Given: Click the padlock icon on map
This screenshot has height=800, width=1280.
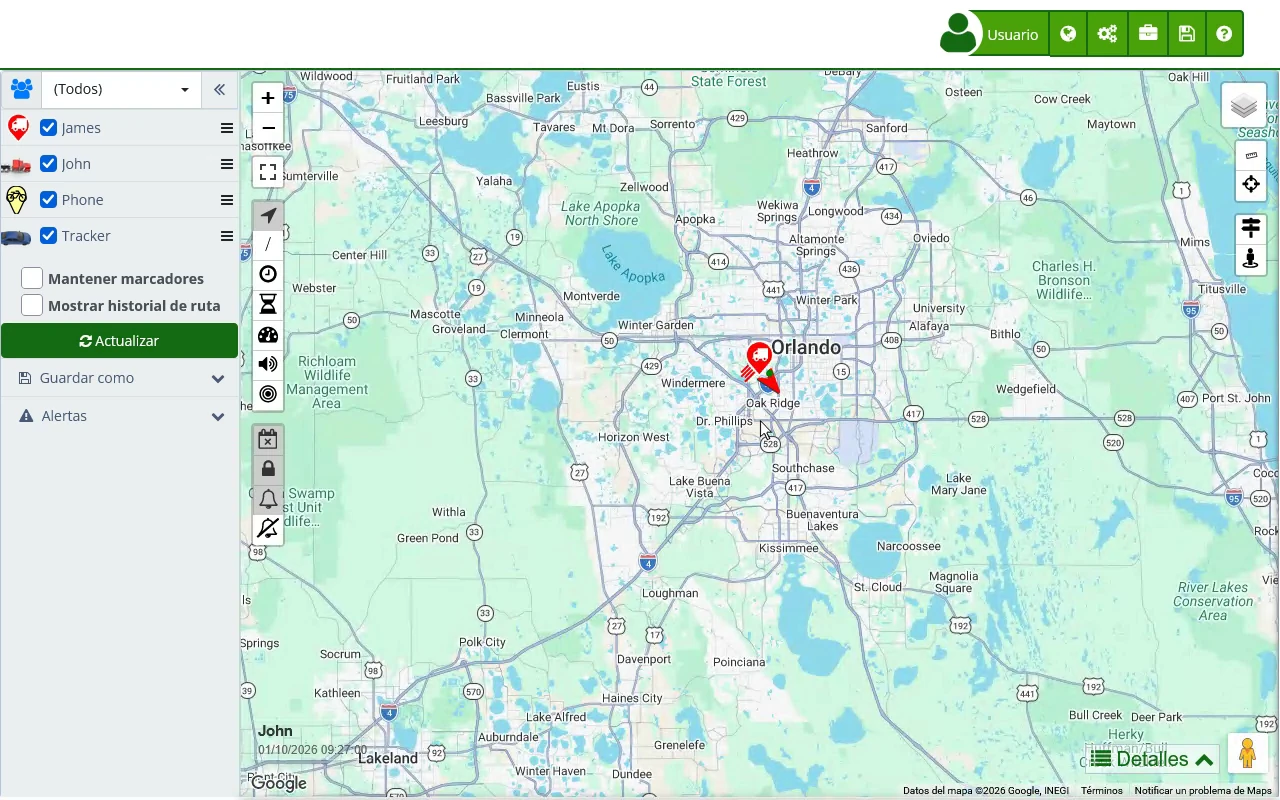Looking at the screenshot, I should point(268,469).
